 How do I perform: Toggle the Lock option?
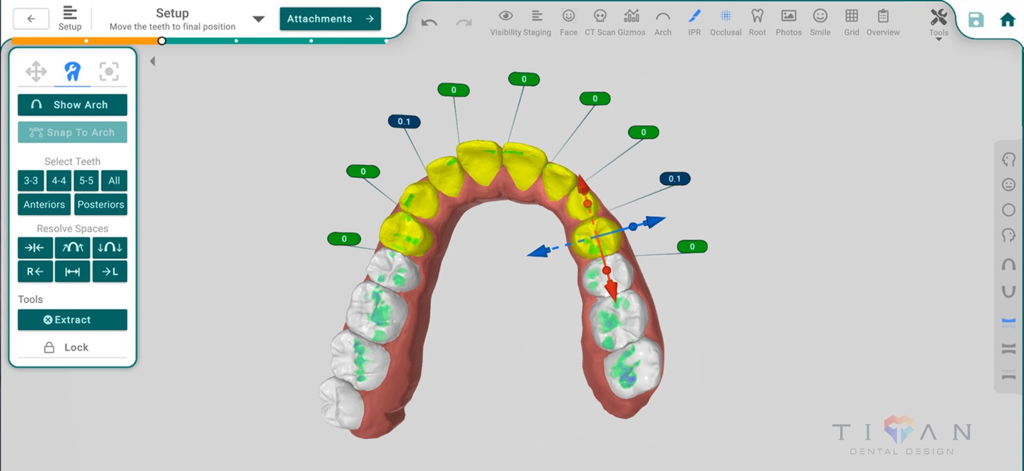pyautogui.click(x=67, y=348)
